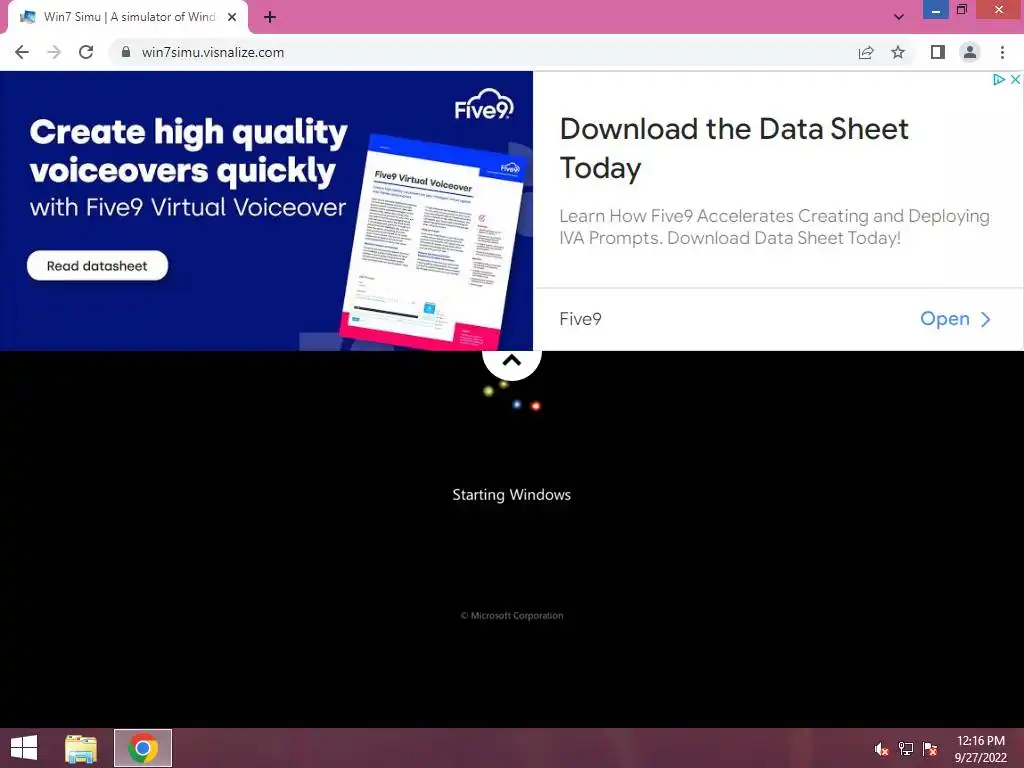Screen dimensions: 1024x768
Task: Restore down the Chrome window
Action: click(961, 10)
